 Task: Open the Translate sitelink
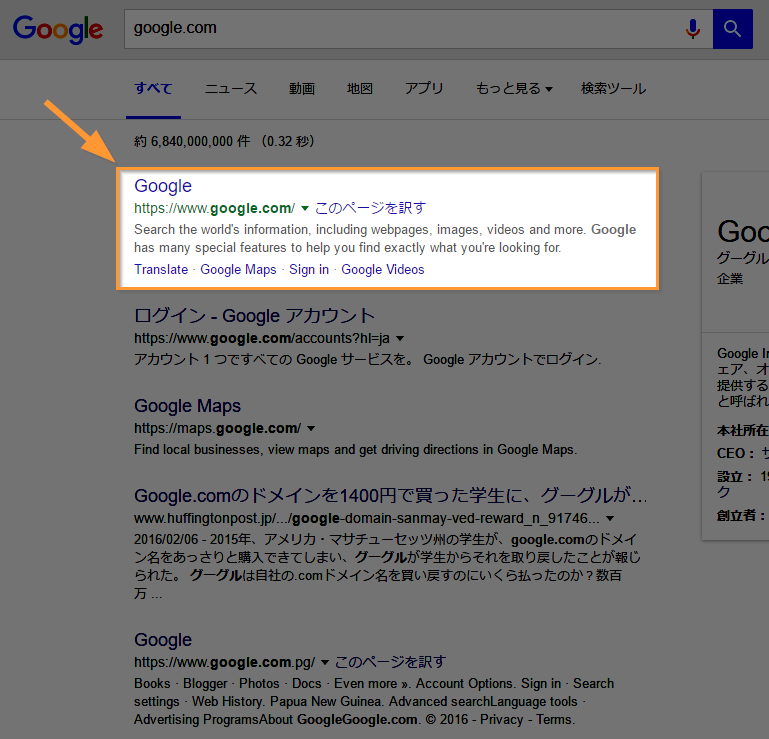tap(161, 269)
